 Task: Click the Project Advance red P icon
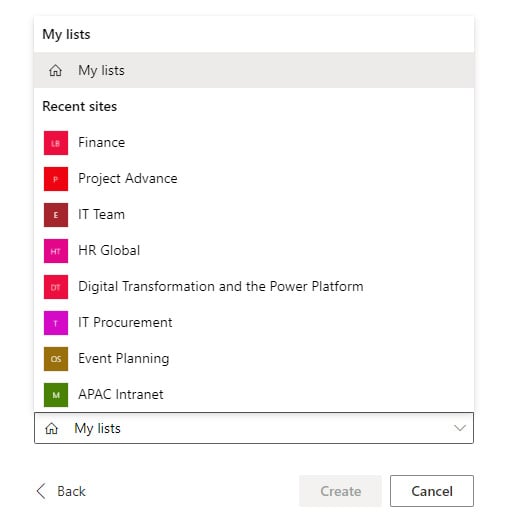click(x=56, y=179)
